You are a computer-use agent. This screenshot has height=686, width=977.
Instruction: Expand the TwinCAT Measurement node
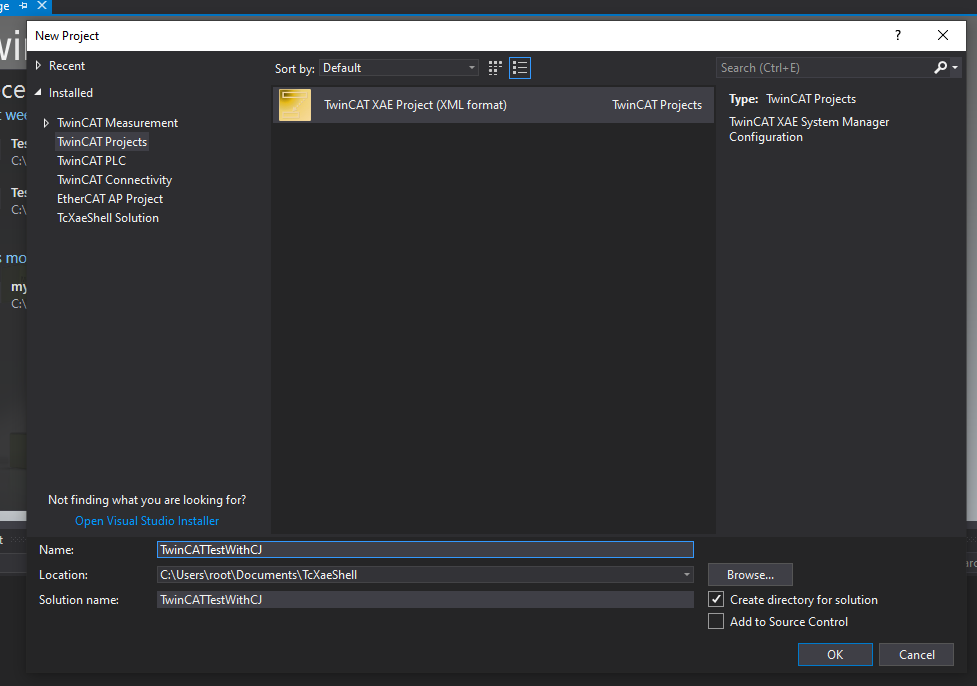pos(46,123)
